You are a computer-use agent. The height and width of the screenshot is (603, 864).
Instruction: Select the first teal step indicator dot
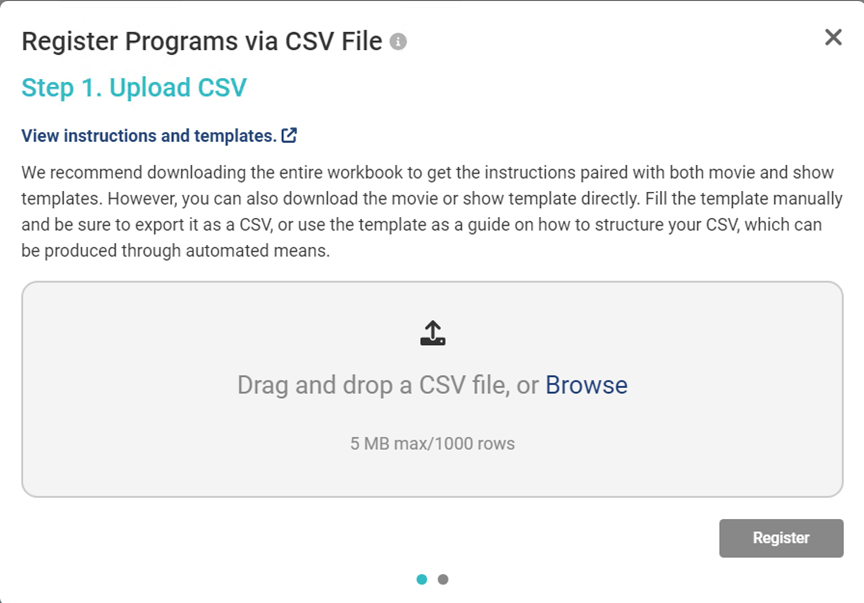(x=422, y=579)
